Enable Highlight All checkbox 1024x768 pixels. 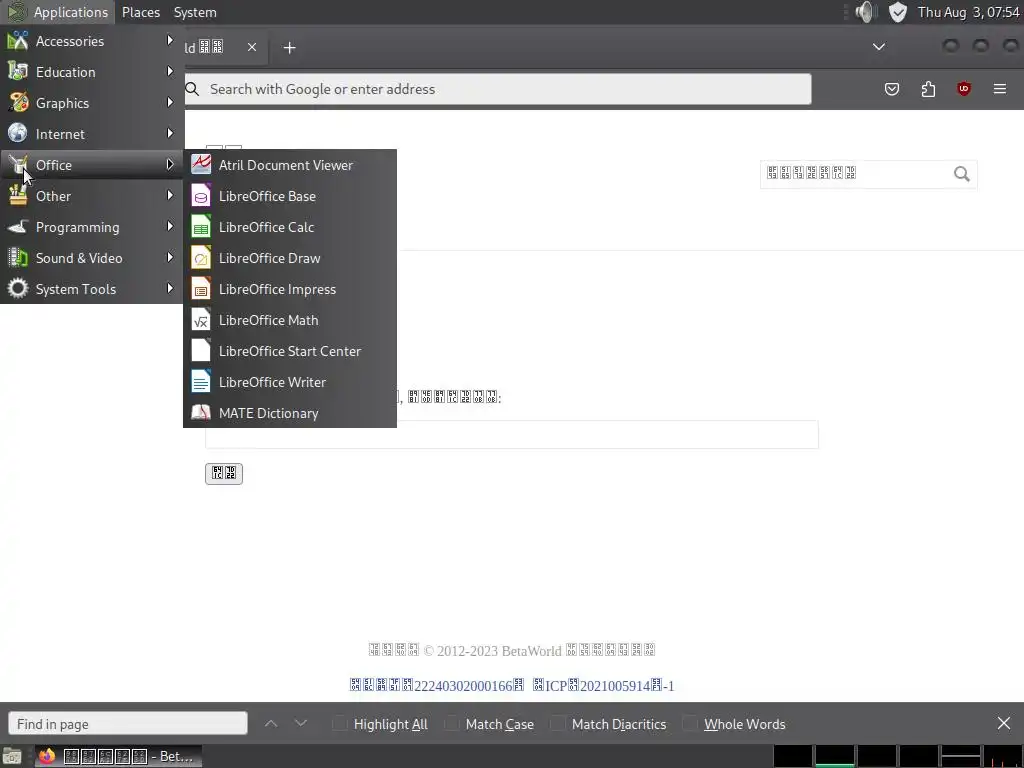(340, 724)
